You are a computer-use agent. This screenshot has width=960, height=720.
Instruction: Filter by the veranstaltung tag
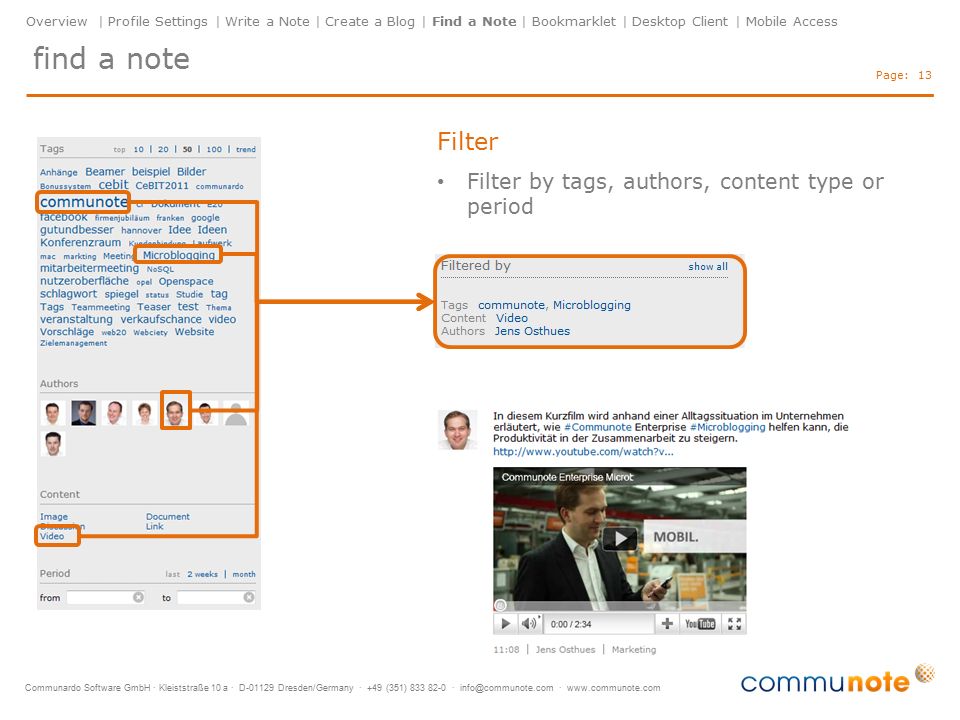tap(76, 320)
